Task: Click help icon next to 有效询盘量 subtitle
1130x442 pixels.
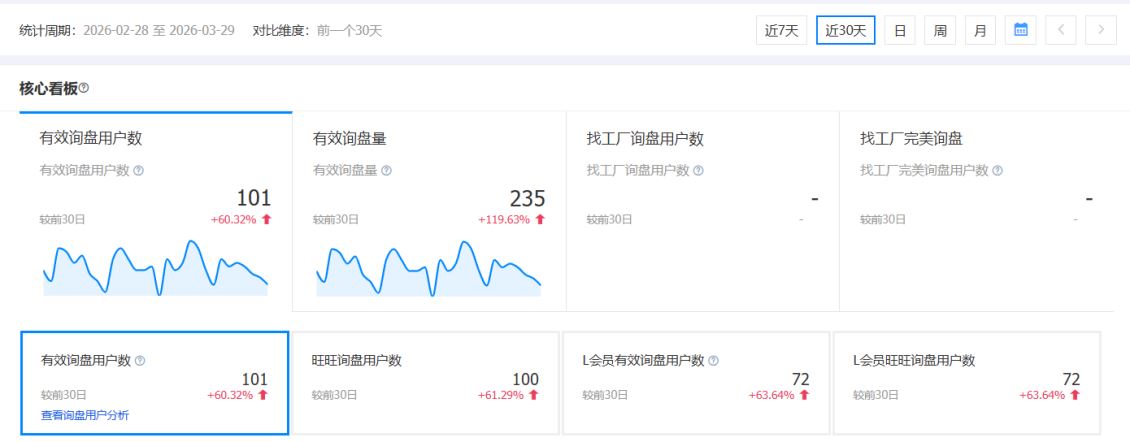Action: 386,170
